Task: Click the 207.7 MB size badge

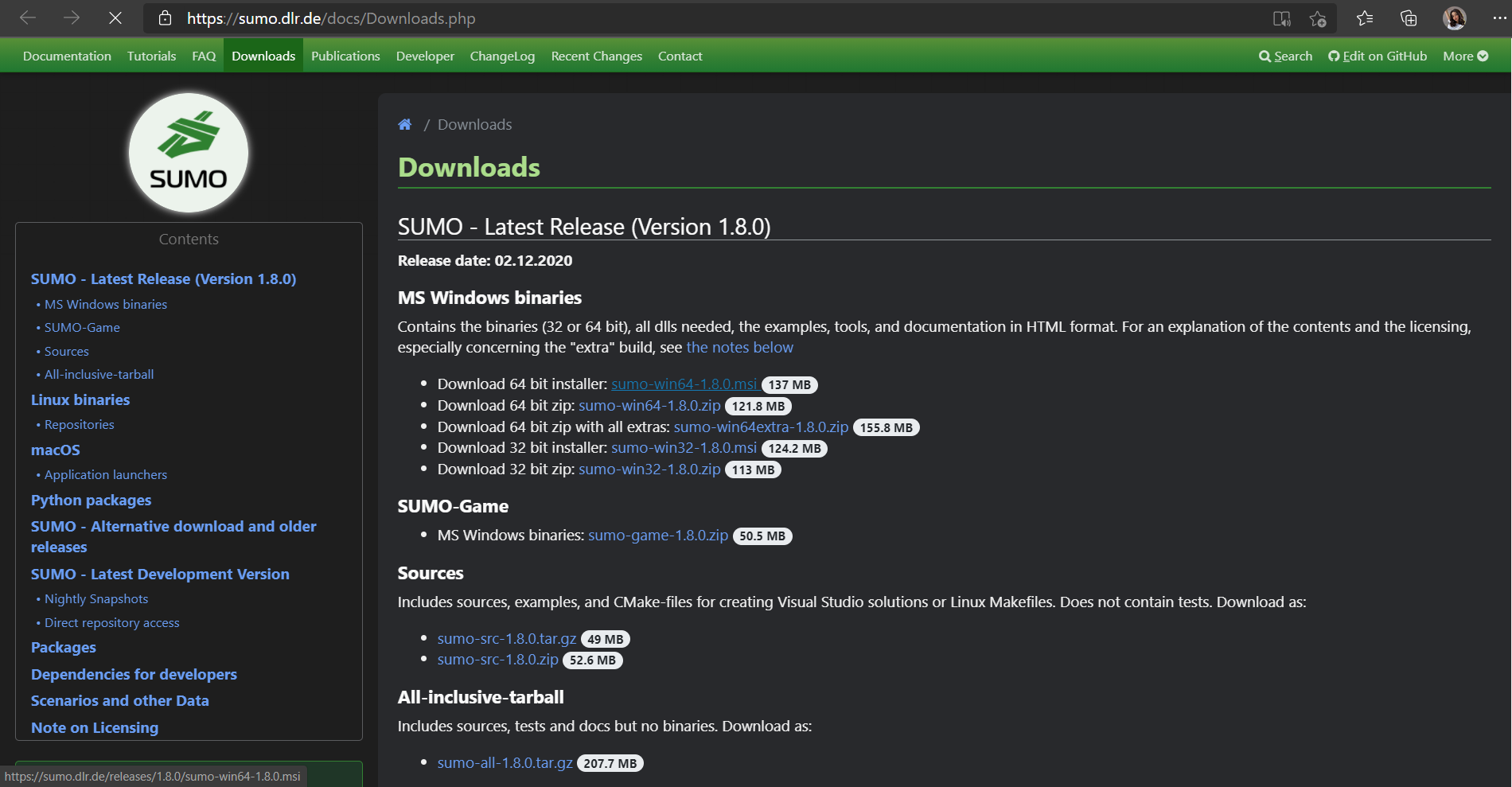Action: pyautogui.click(x=610, y=764)
